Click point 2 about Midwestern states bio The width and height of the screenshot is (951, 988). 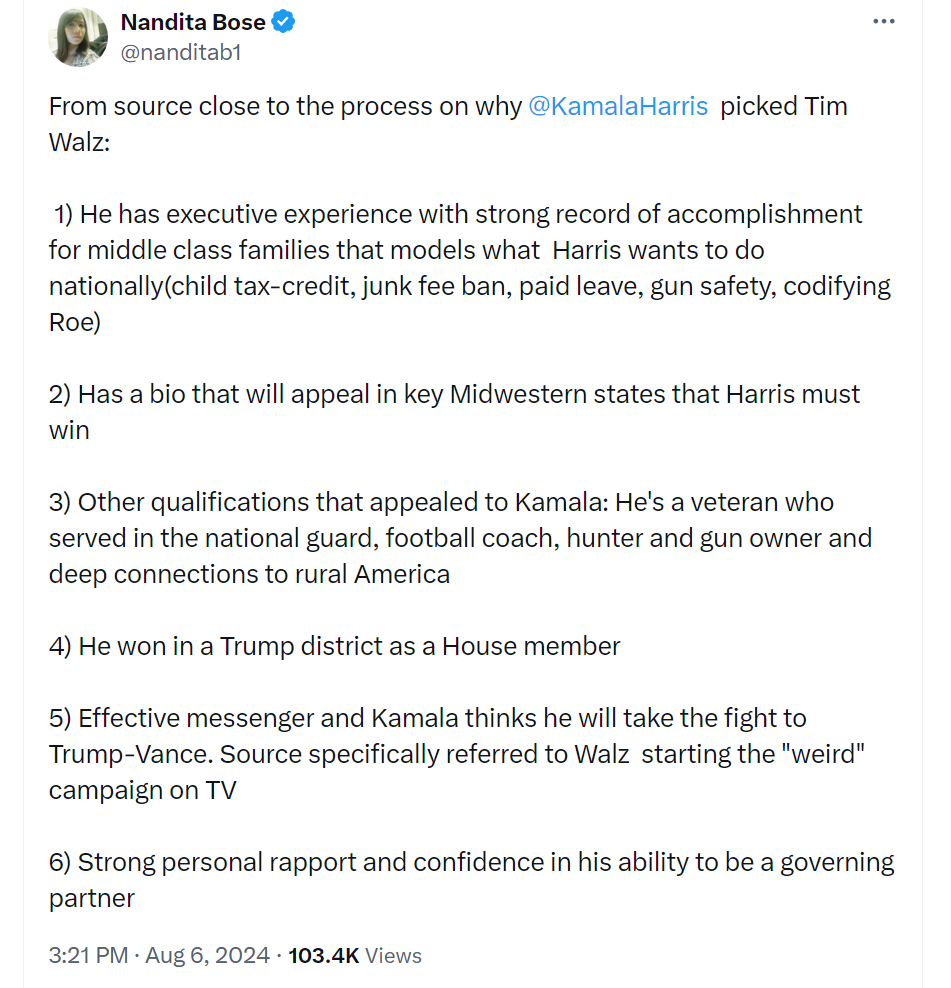coord(454,412)
